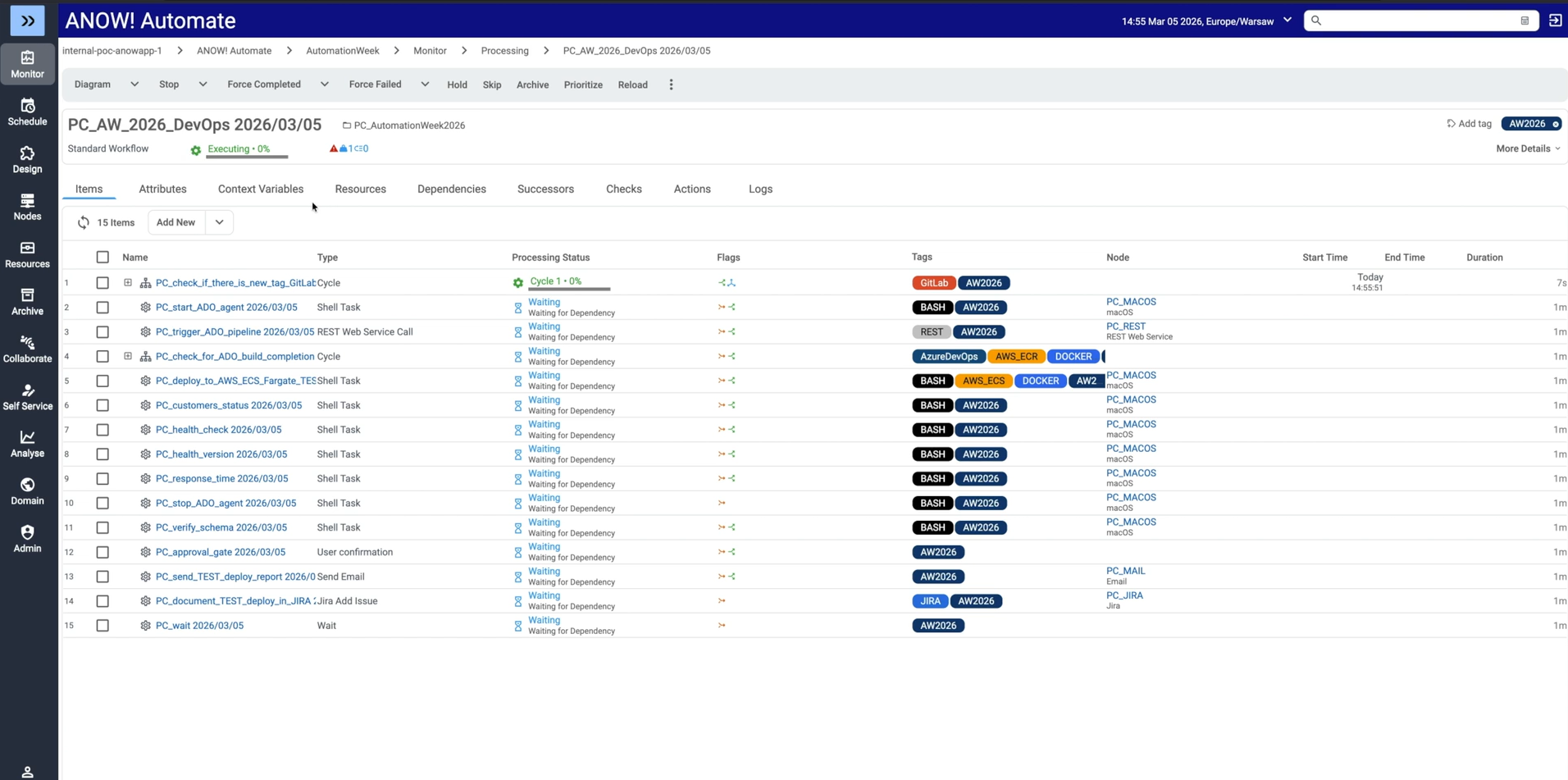Switch to the Logs tab
This screenshot has height=780, width=1568.
pyautogui.click(x=759, y=189)
